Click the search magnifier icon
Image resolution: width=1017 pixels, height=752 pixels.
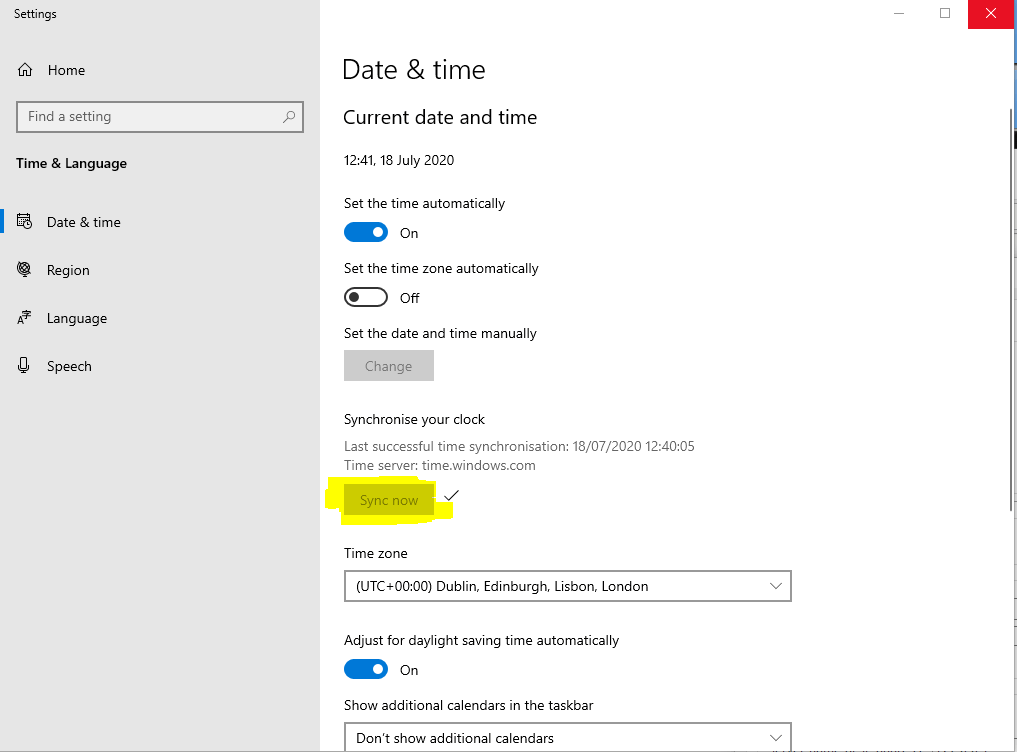(289, 117)
